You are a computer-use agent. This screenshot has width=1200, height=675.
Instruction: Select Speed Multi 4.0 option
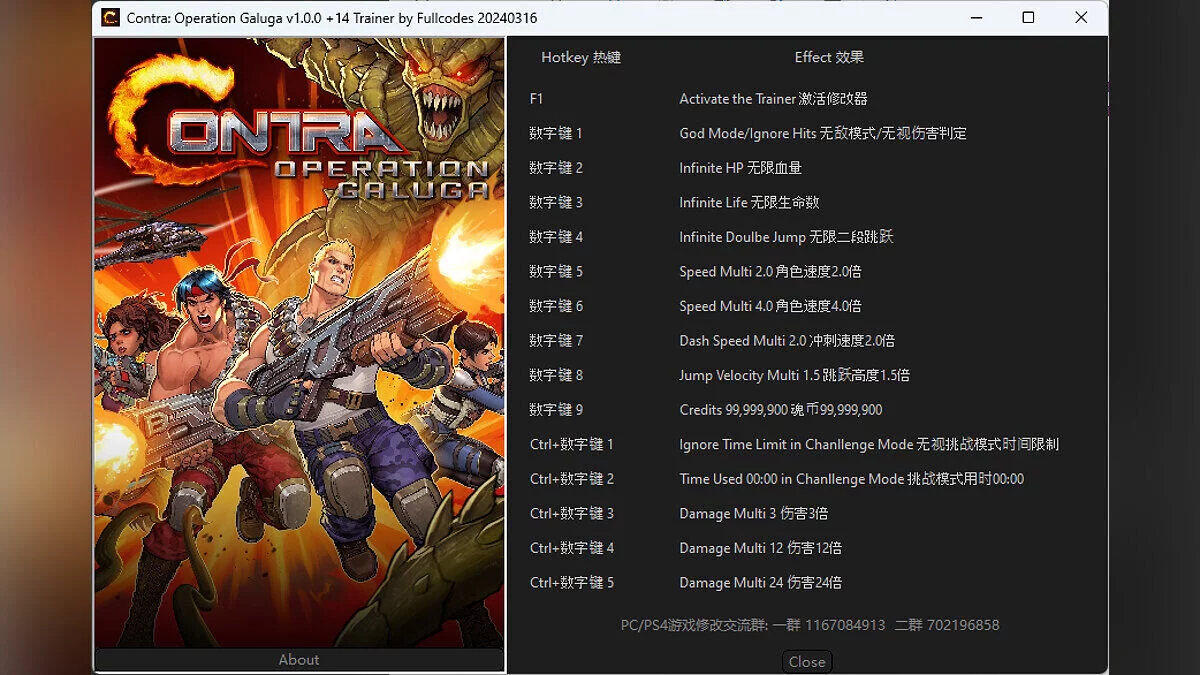click(770, 306)
